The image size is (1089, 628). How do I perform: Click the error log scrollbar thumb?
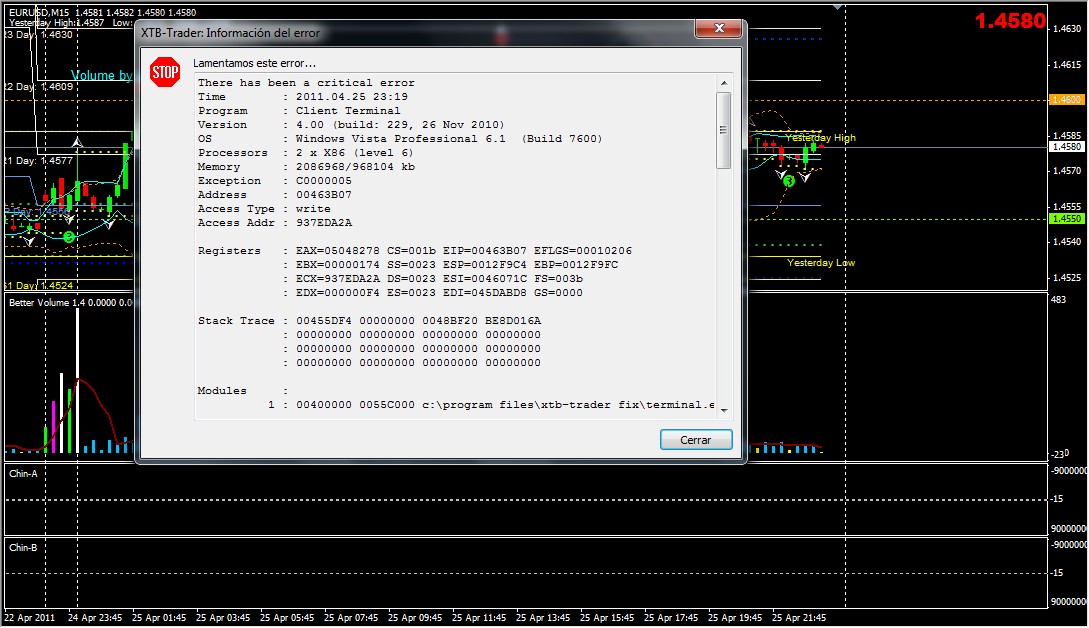pos(724,130)
